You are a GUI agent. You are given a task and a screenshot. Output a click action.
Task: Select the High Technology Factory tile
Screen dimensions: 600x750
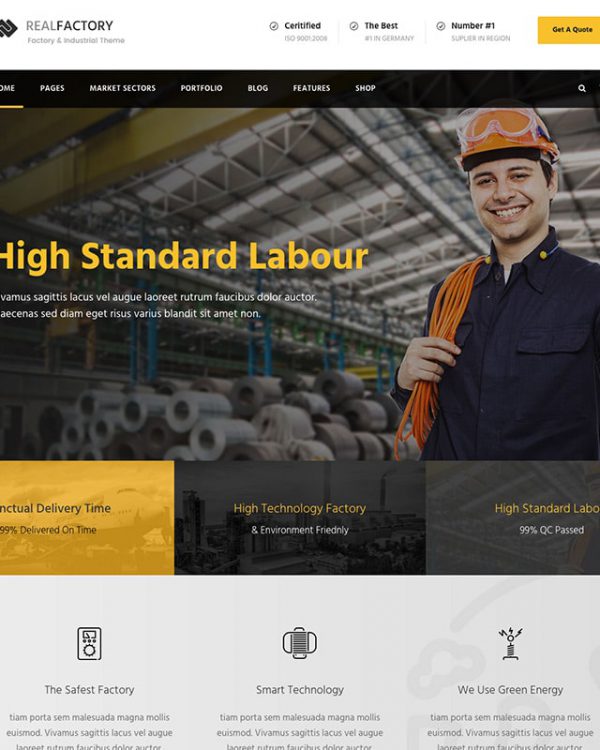coord(300,518)
